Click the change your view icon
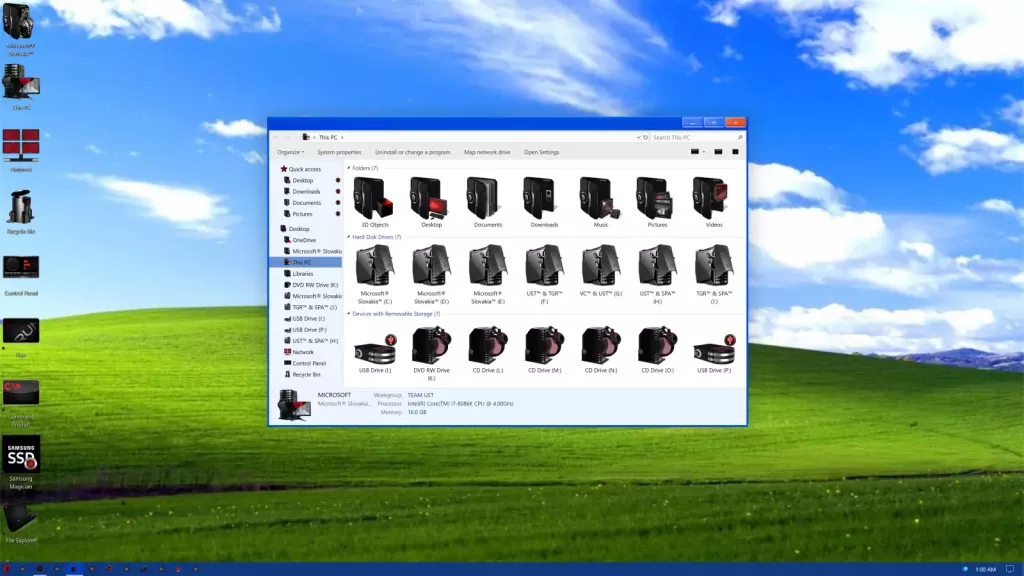 (x=695, y=152)
